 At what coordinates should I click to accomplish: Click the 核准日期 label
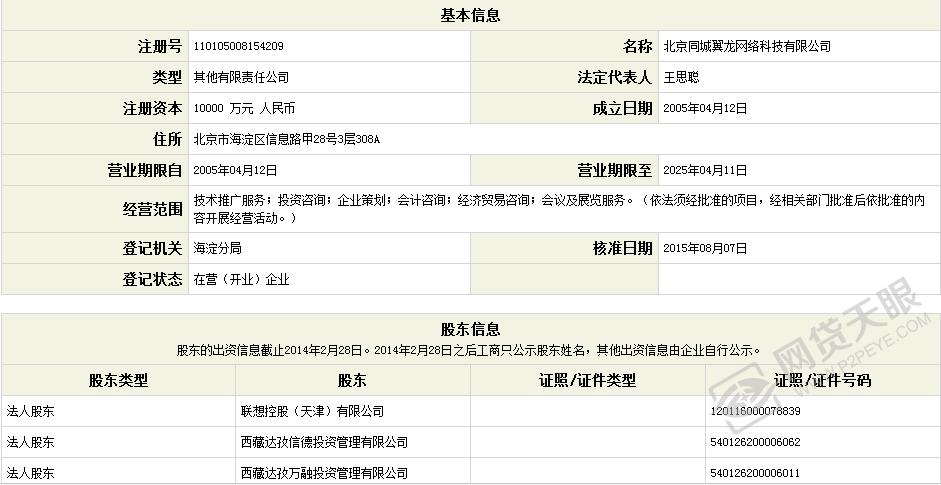[622, 248]
